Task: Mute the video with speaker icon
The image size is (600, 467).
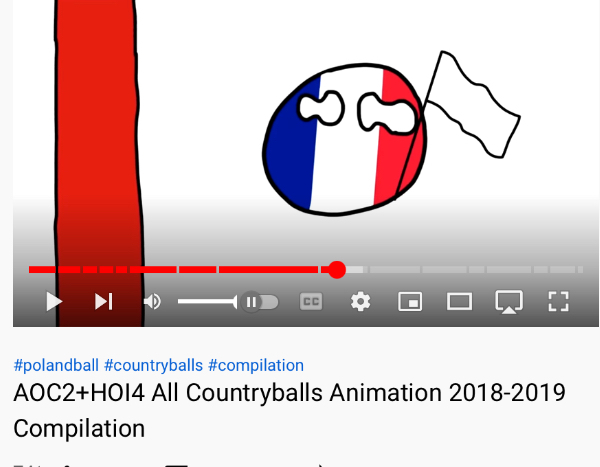Action: tap(152, 302)
